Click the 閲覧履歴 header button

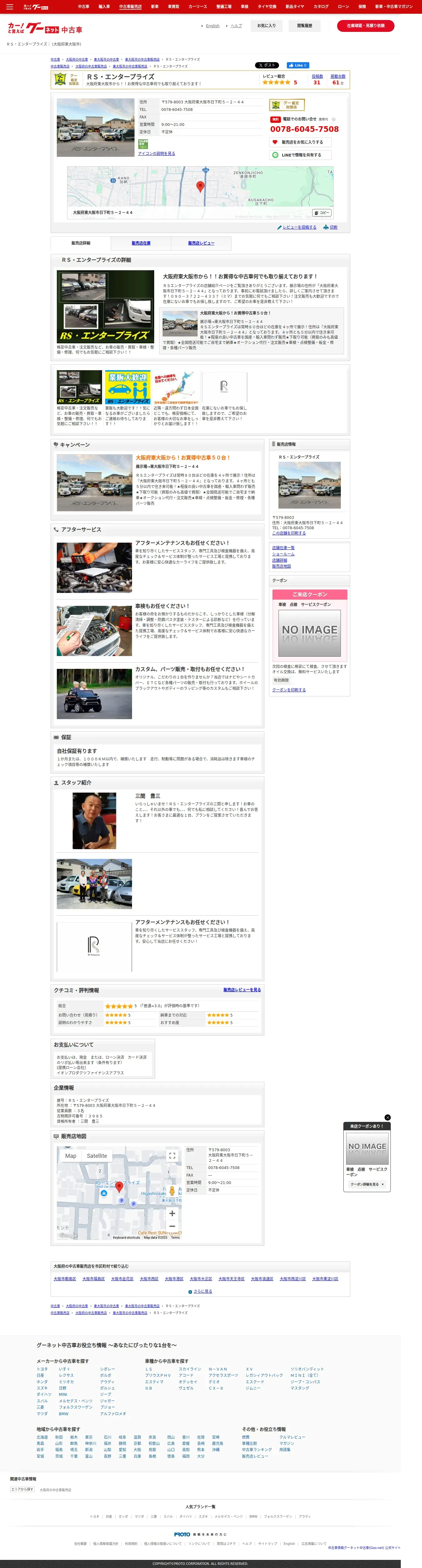coord(305,26)
